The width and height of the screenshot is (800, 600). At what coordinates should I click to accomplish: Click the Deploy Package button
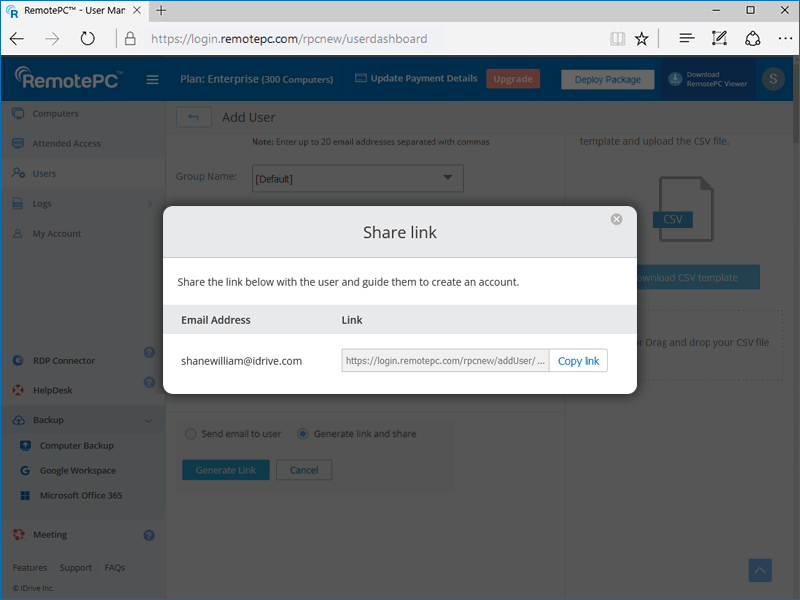pos(607,79)
